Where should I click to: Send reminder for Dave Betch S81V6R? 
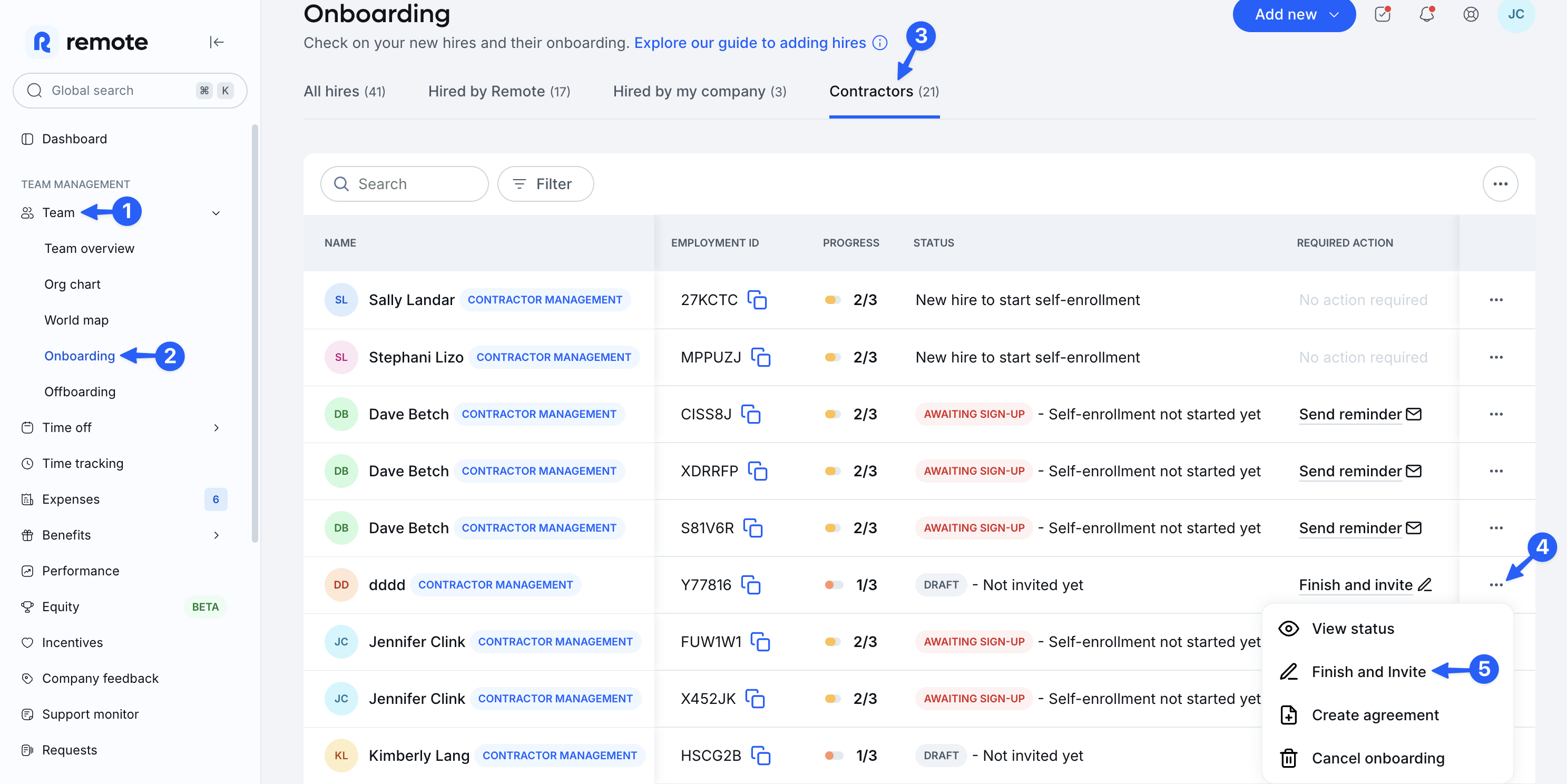[1360, 528]
